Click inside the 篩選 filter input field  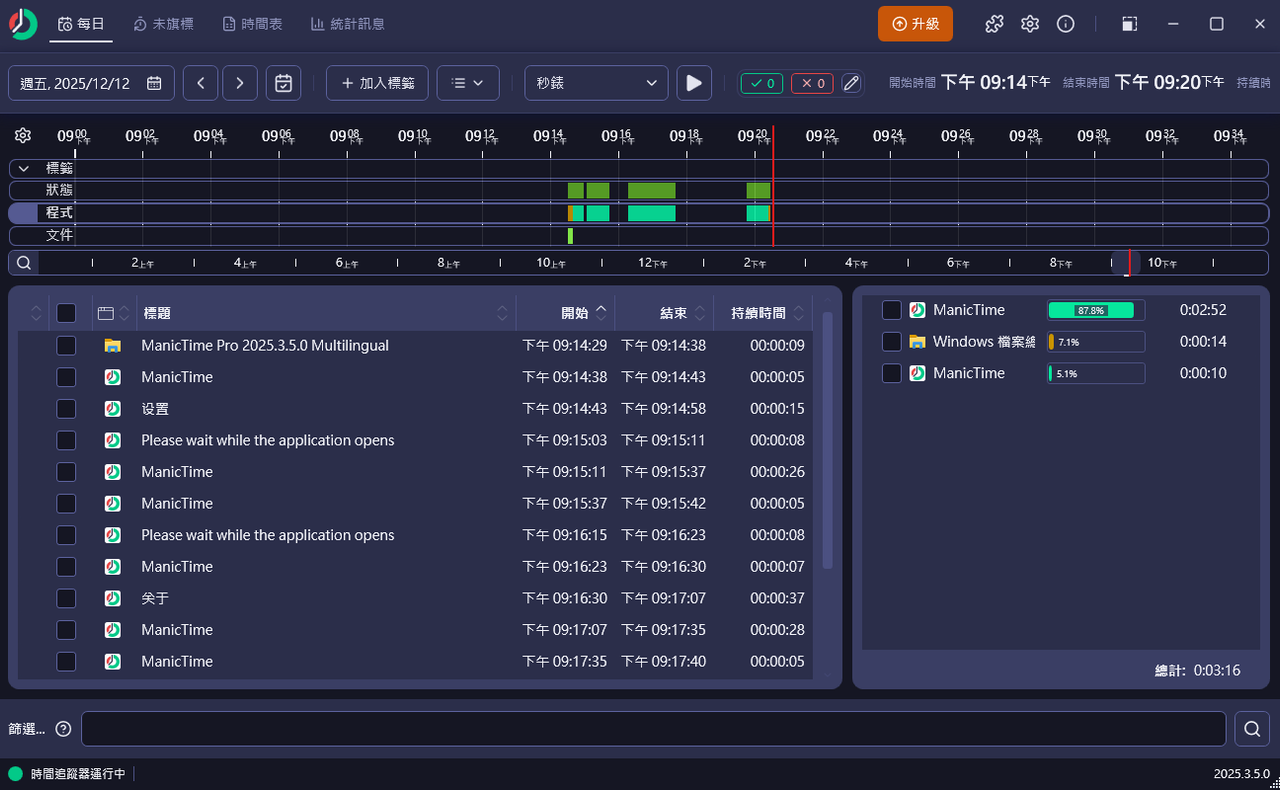(x=652, y=729)
